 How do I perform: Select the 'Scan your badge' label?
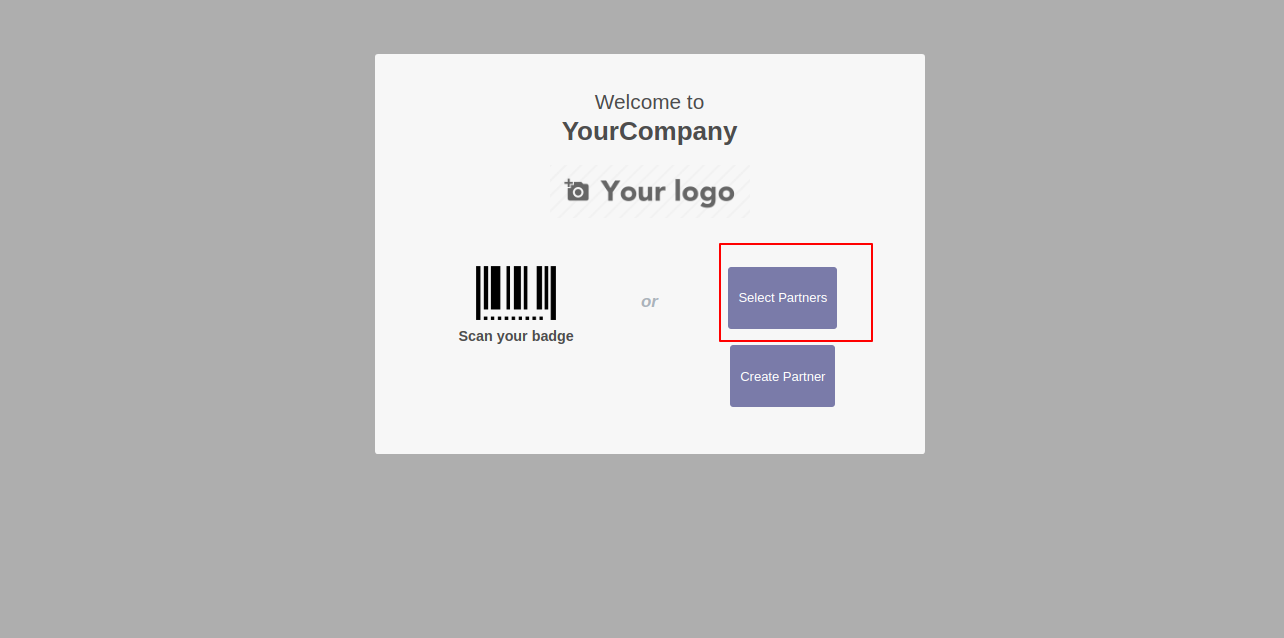click(516, 336)
